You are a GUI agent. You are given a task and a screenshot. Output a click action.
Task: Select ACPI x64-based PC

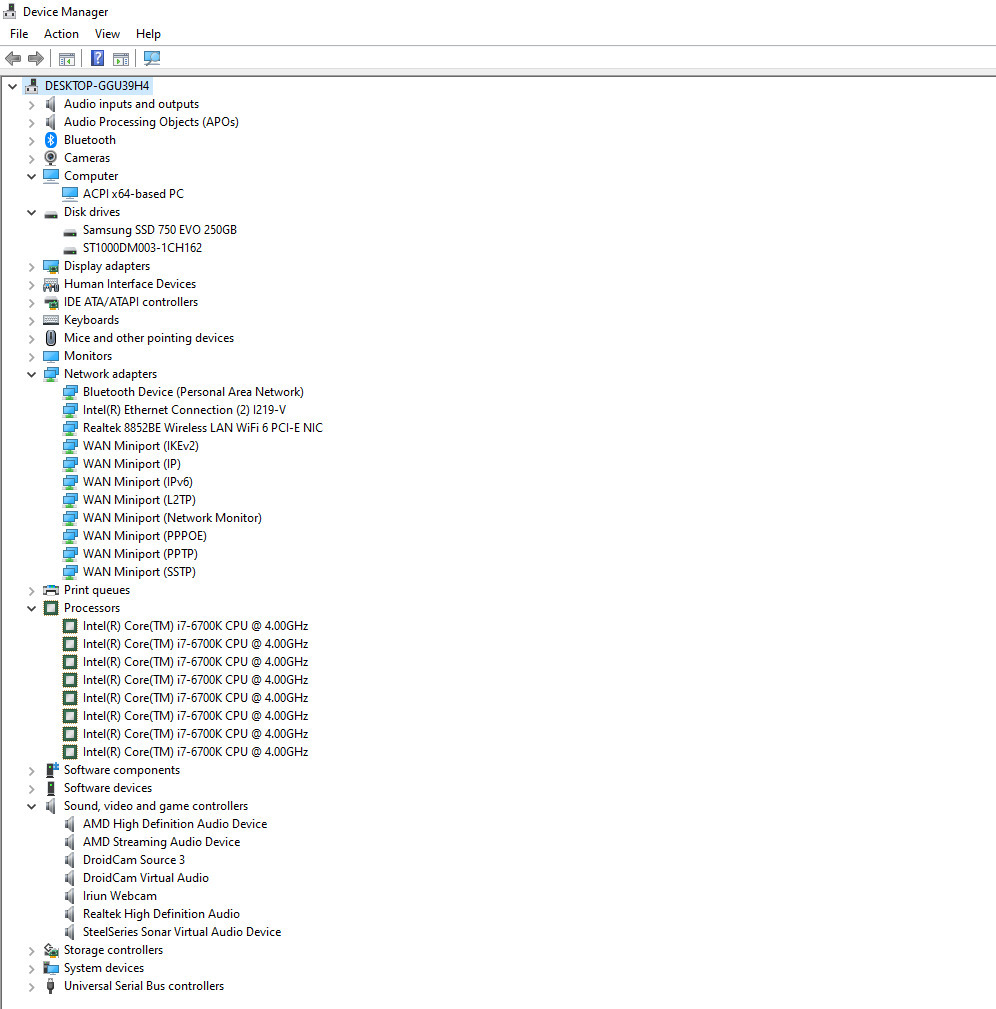coord(133,194)
